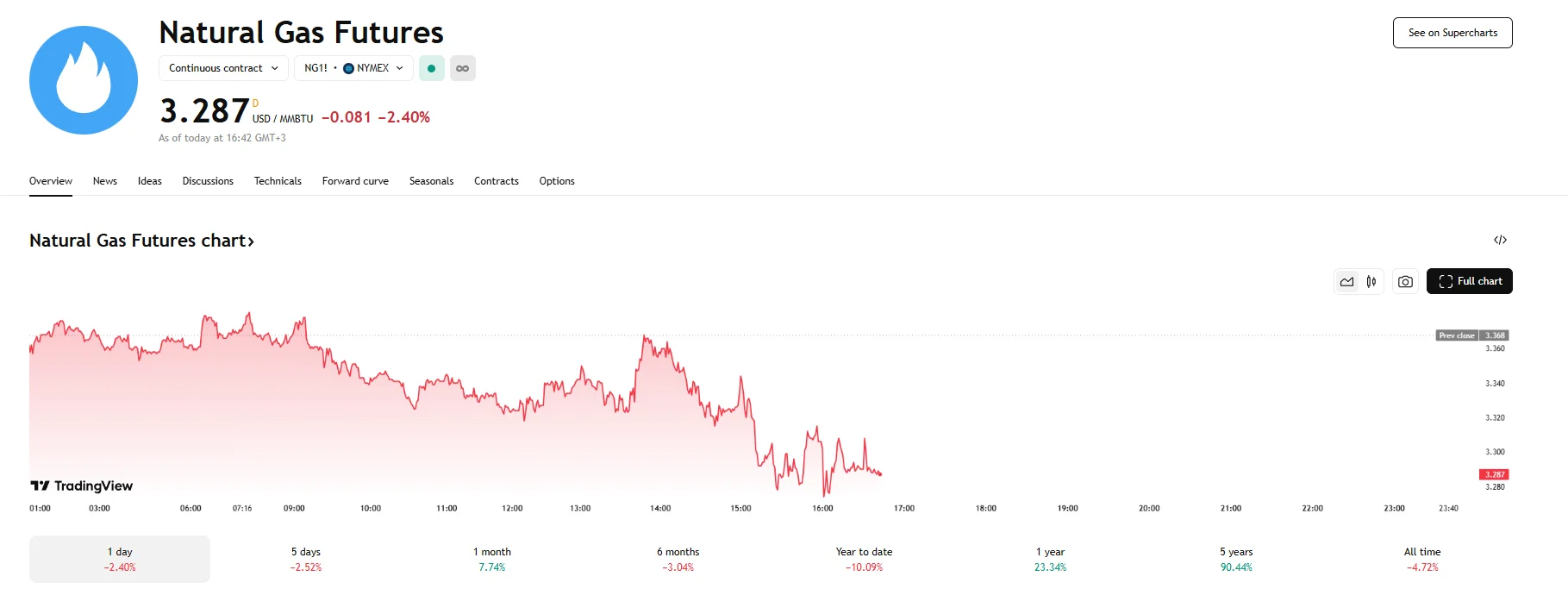This screenshot has height=589, width=1568.
Task: Switch to the Technicals tab
Action: coord(278,181)
